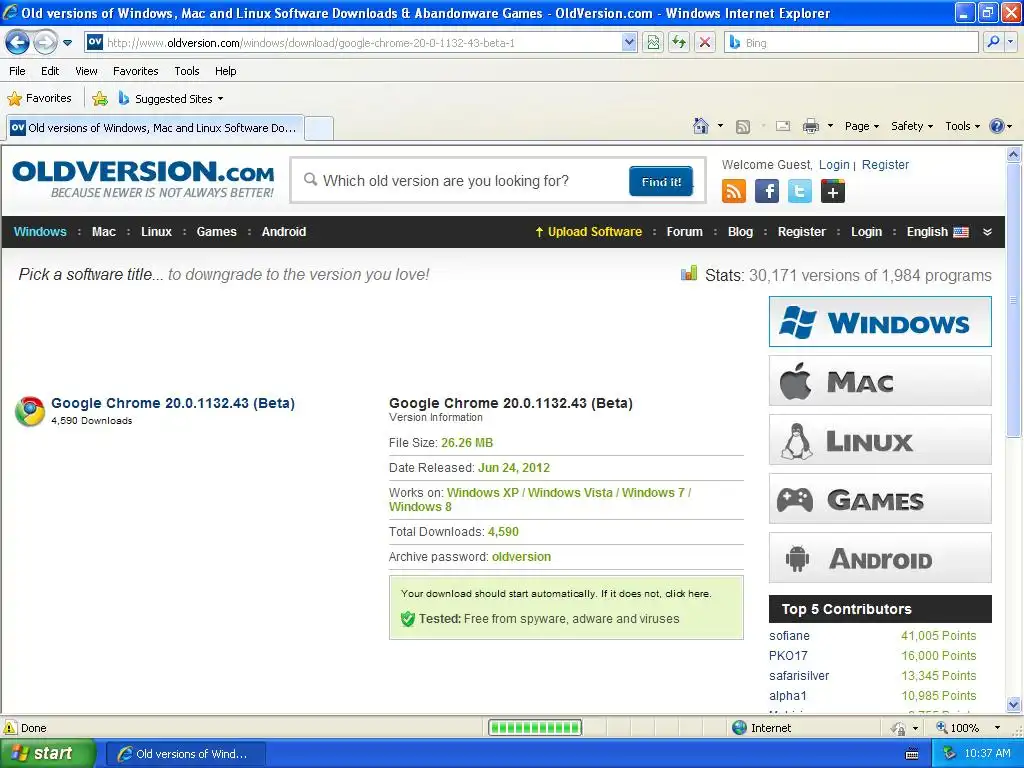Open the recent pages dropdown arrow
1024x768 pixels.
67,43
